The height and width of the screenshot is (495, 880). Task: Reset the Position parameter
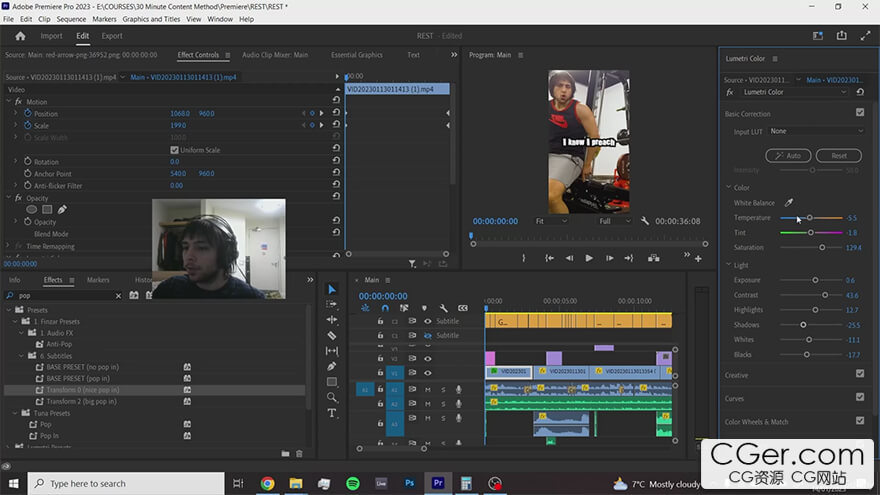[336, 113]
